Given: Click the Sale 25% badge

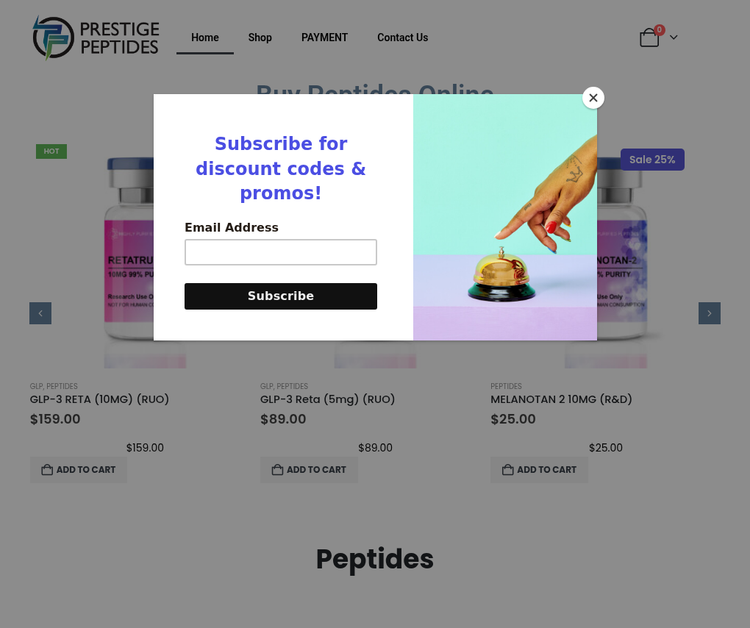Looking at the screenshot, I should pos(652,159).
